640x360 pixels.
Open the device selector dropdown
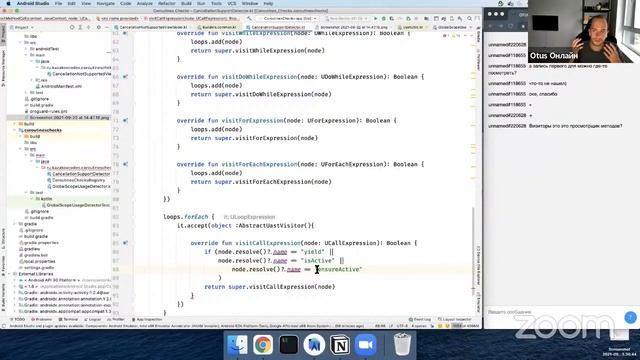click(346, 18)
